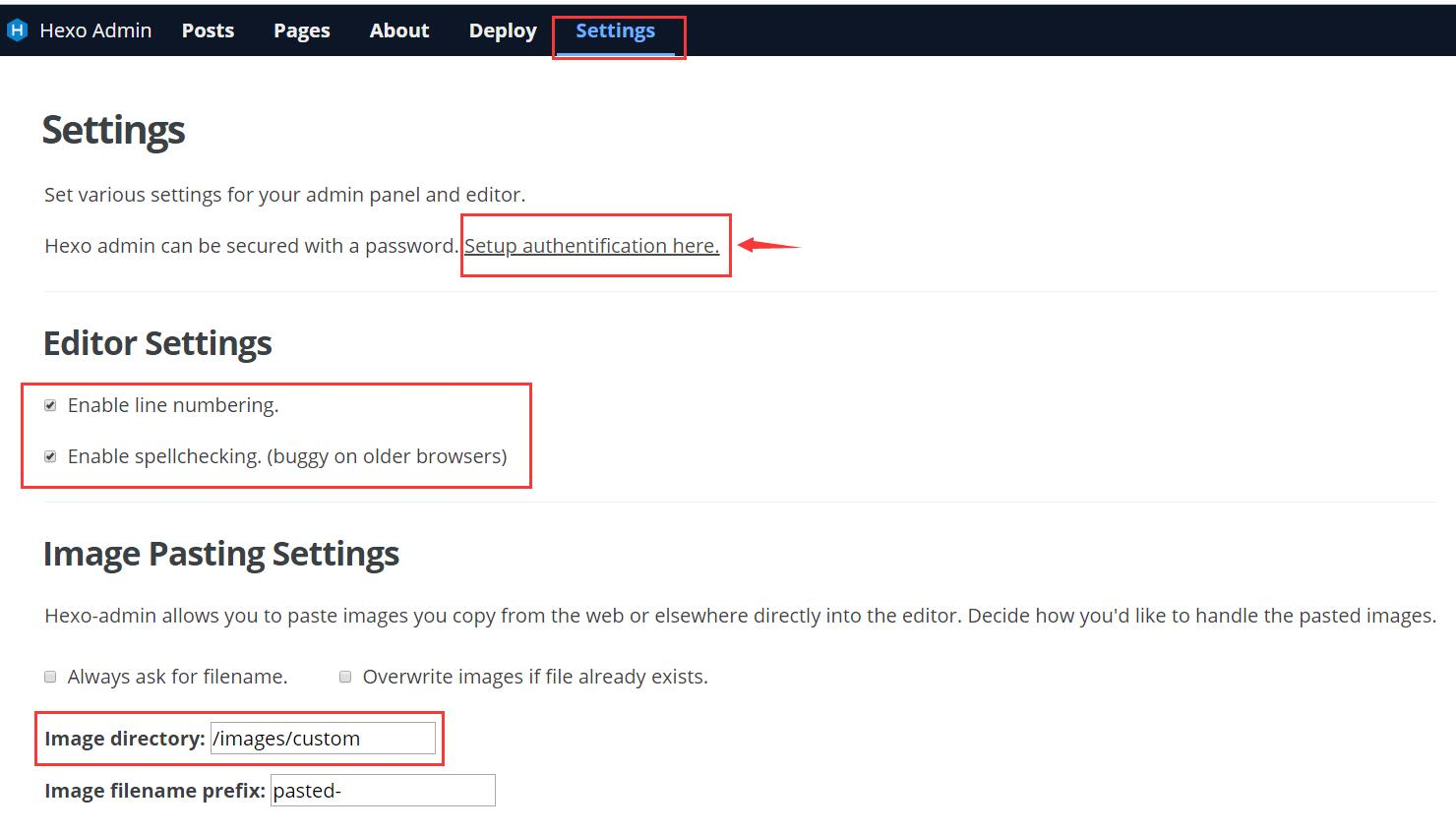Enable the Overwrite images checkbox
Screen dimensions: 1456x833
345,677
